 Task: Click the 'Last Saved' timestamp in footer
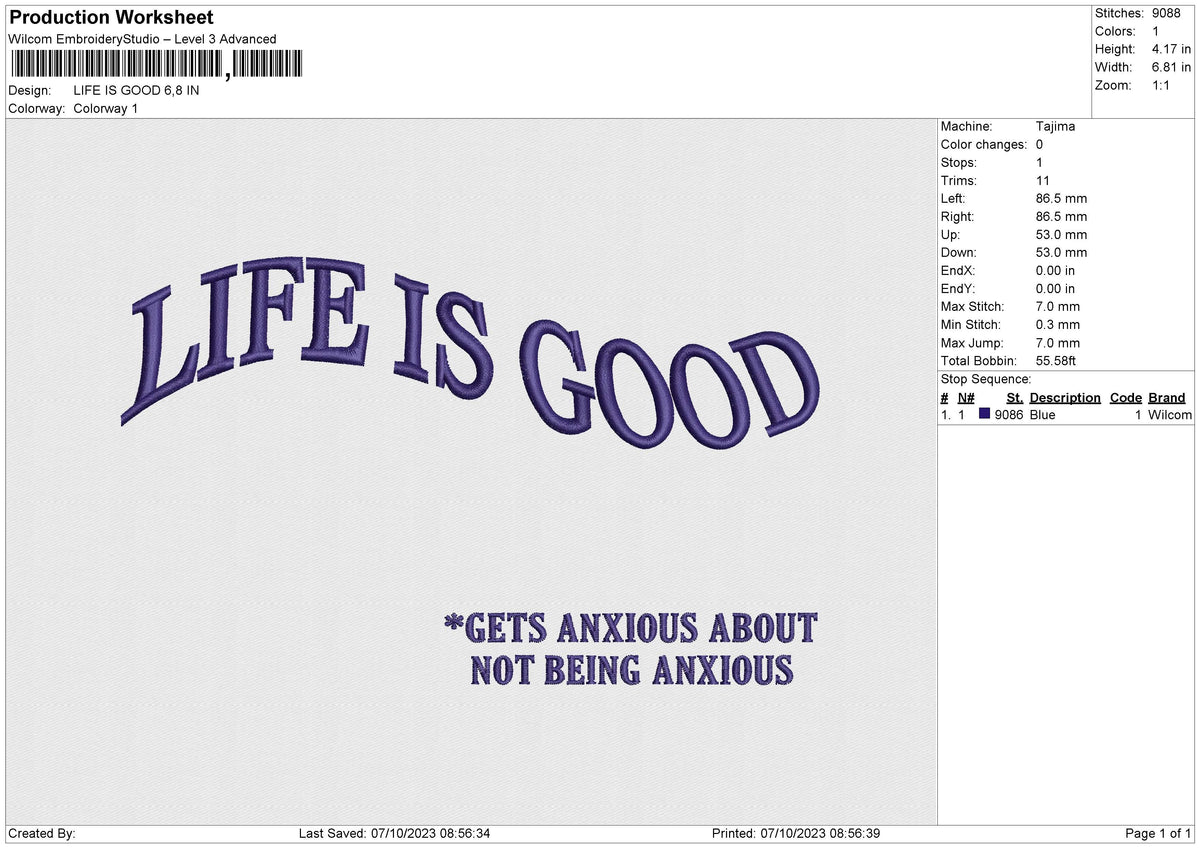(x=394, y=833)
